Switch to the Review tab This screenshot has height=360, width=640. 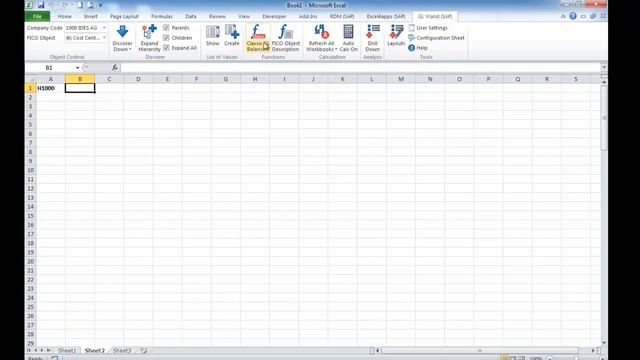(x=217, y=16)
